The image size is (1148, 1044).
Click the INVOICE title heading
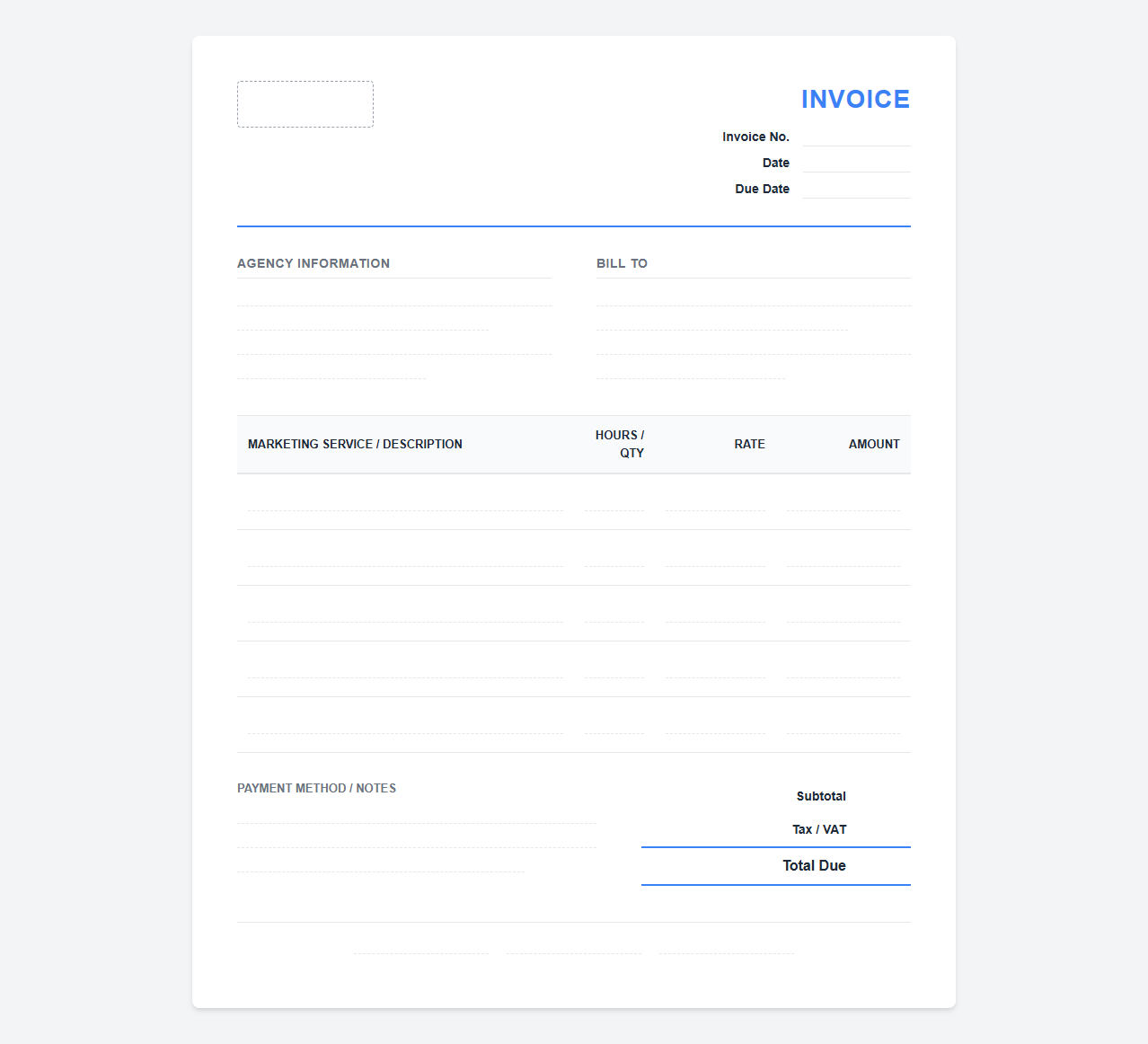[855, 99]
